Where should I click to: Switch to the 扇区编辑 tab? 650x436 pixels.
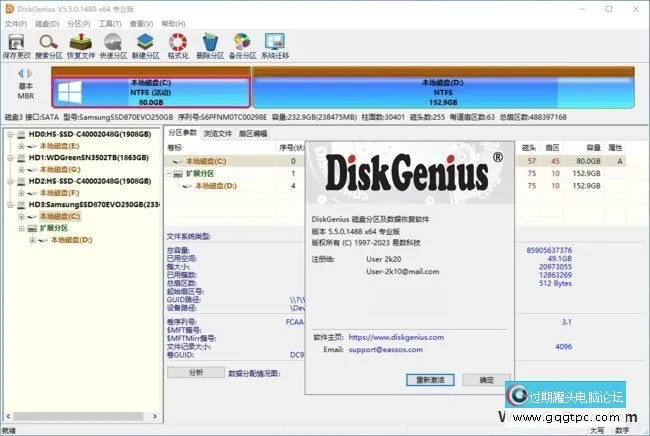point(253,133)
